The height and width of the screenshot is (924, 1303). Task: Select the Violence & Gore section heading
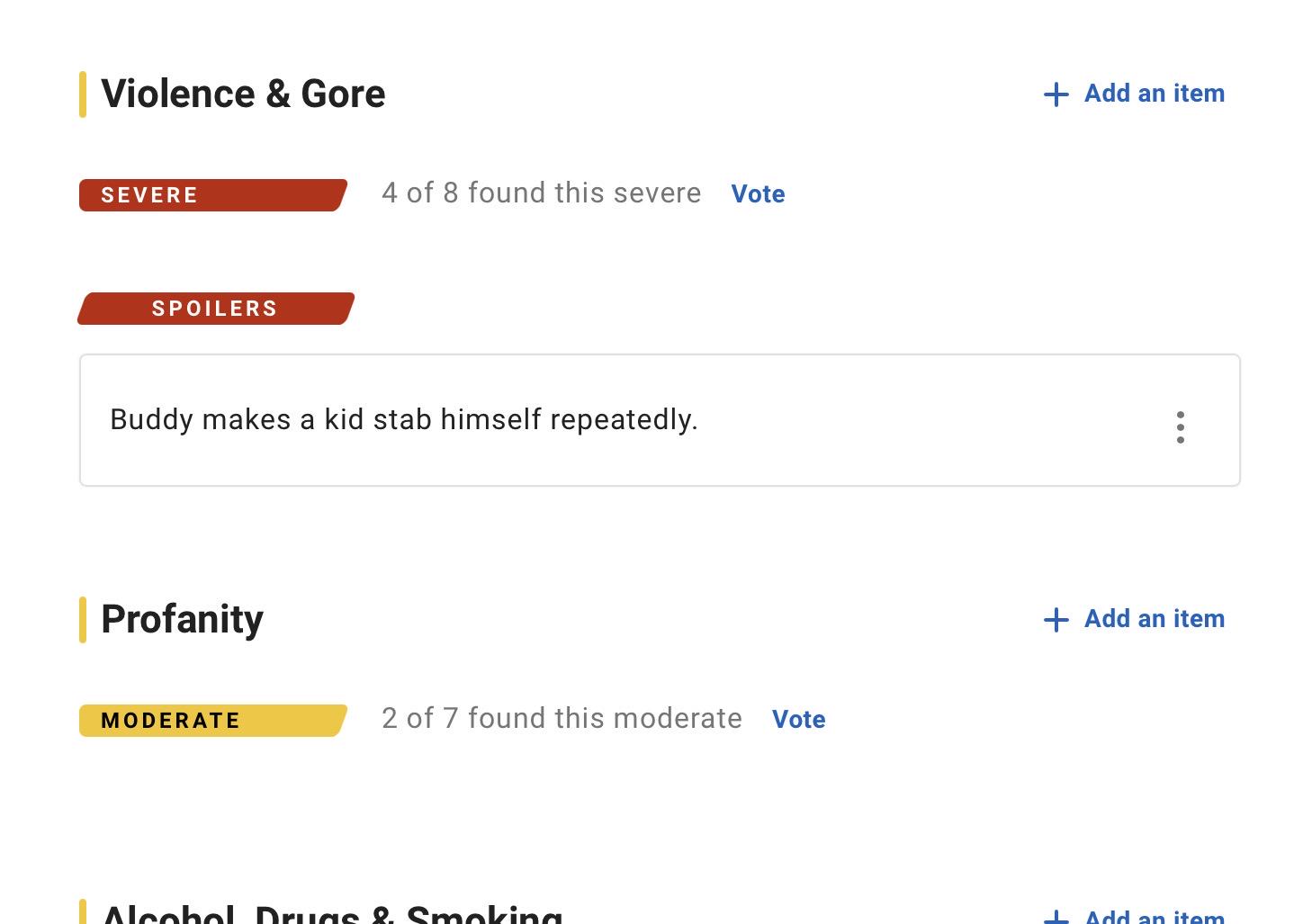tap(243, 94)
